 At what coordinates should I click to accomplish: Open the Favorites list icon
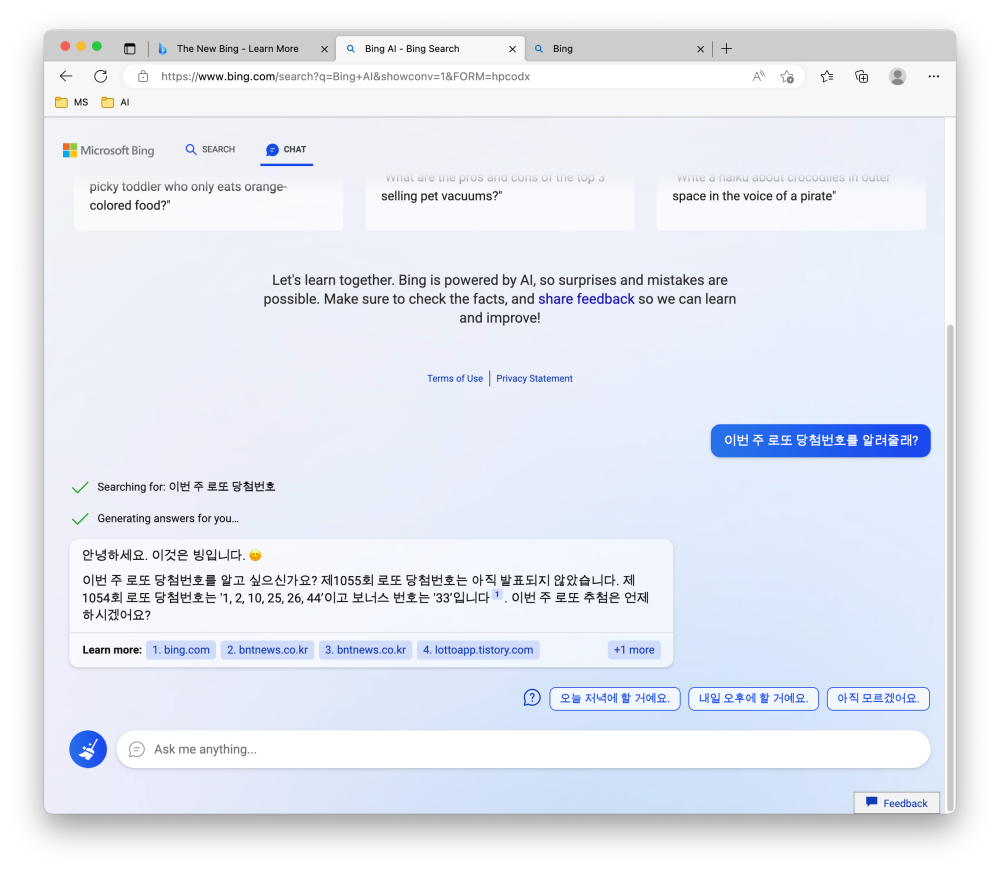(x=827, y=77)
